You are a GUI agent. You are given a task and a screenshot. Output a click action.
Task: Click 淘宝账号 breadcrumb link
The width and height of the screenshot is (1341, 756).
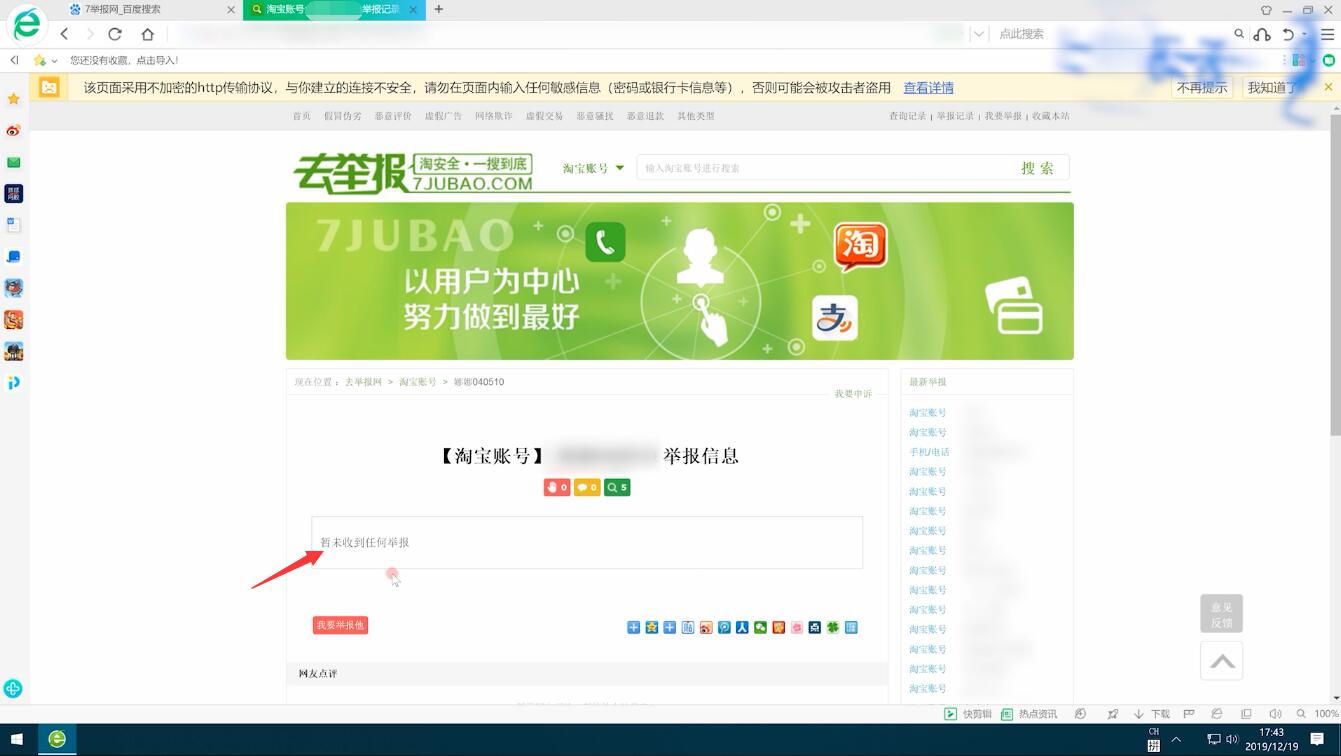418,382
